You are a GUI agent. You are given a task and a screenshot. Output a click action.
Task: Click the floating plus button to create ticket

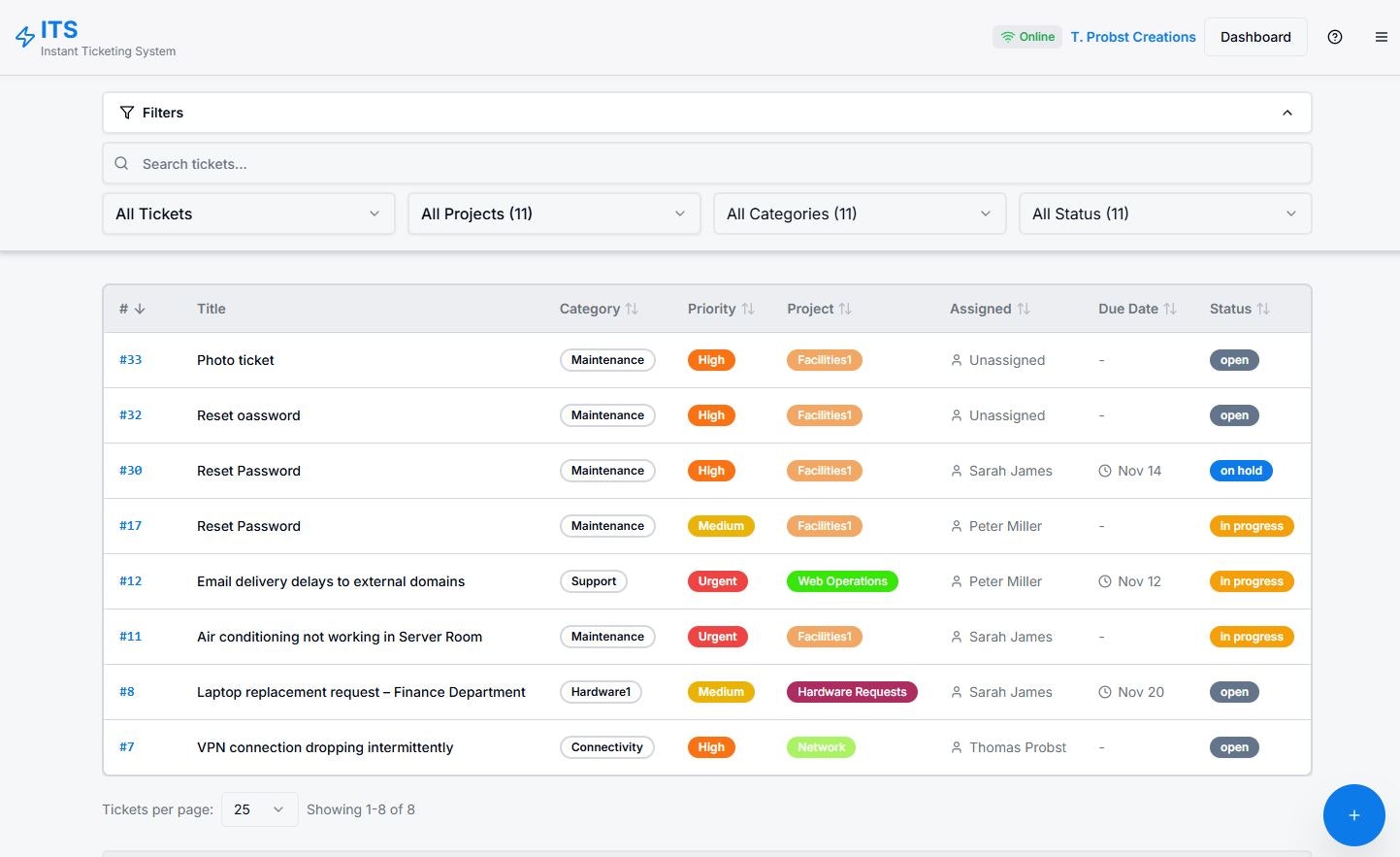1353,815
